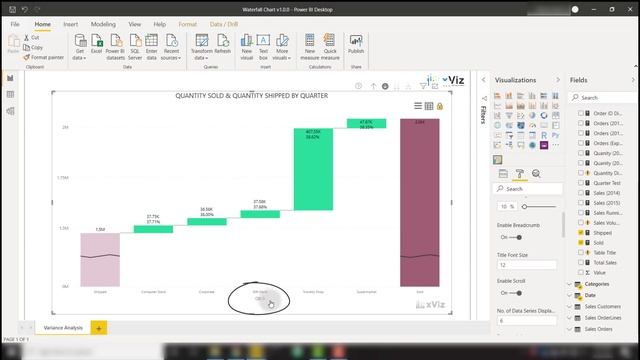Expand the Filters pane
Screen dimensions: 640x360
coord(483,80)
